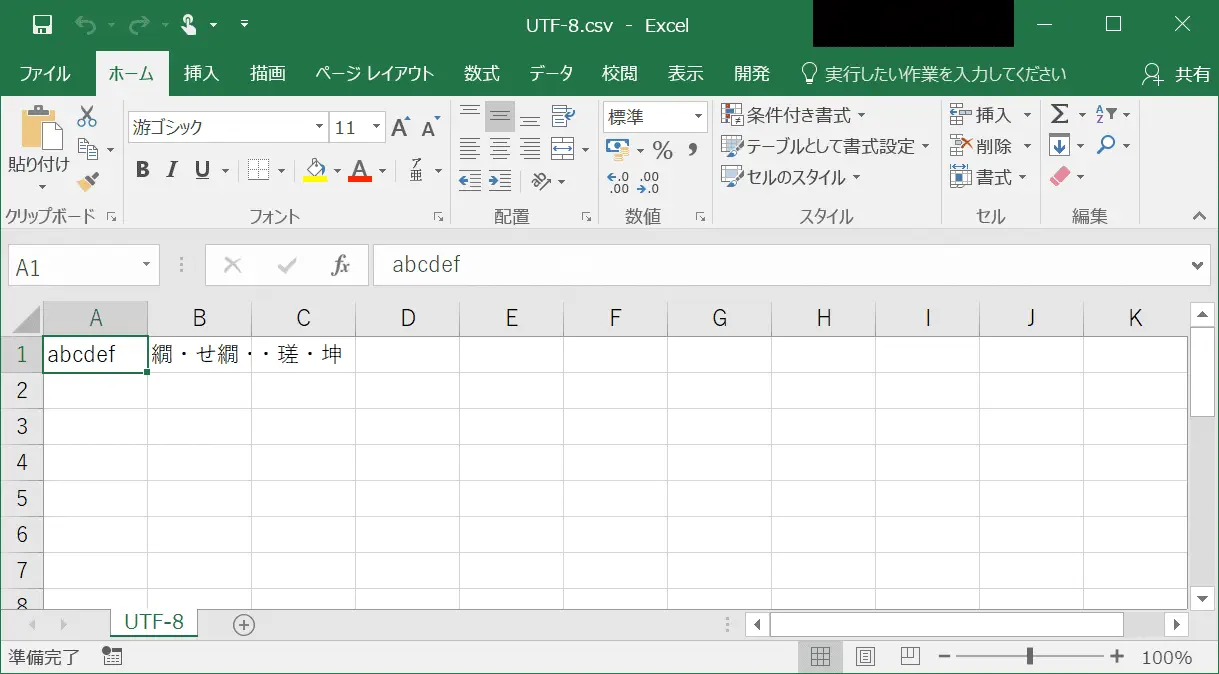
Task: Toggle Bold formatting
Action: [142, 170]
